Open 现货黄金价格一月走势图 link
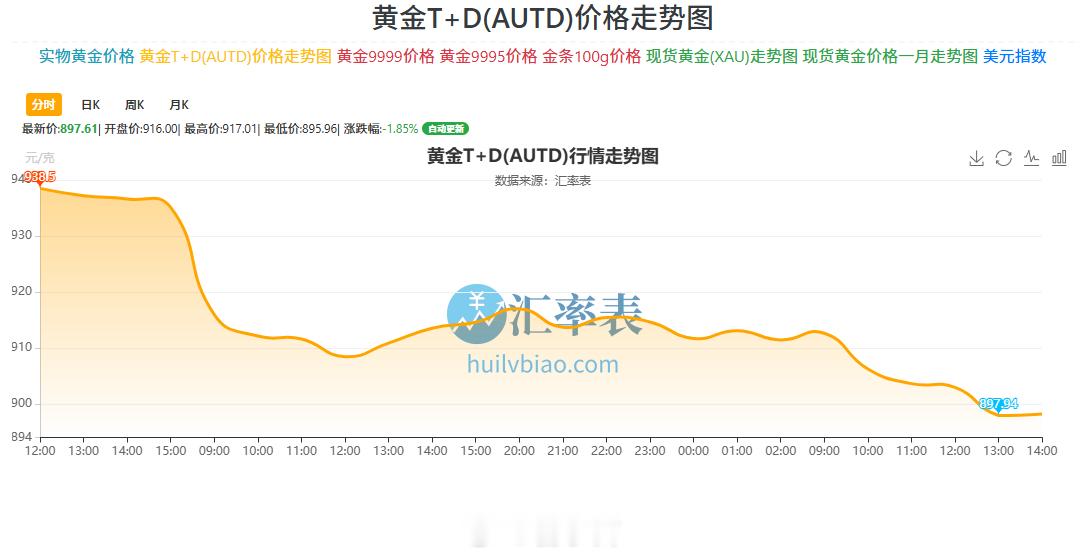 coord(890,56)
